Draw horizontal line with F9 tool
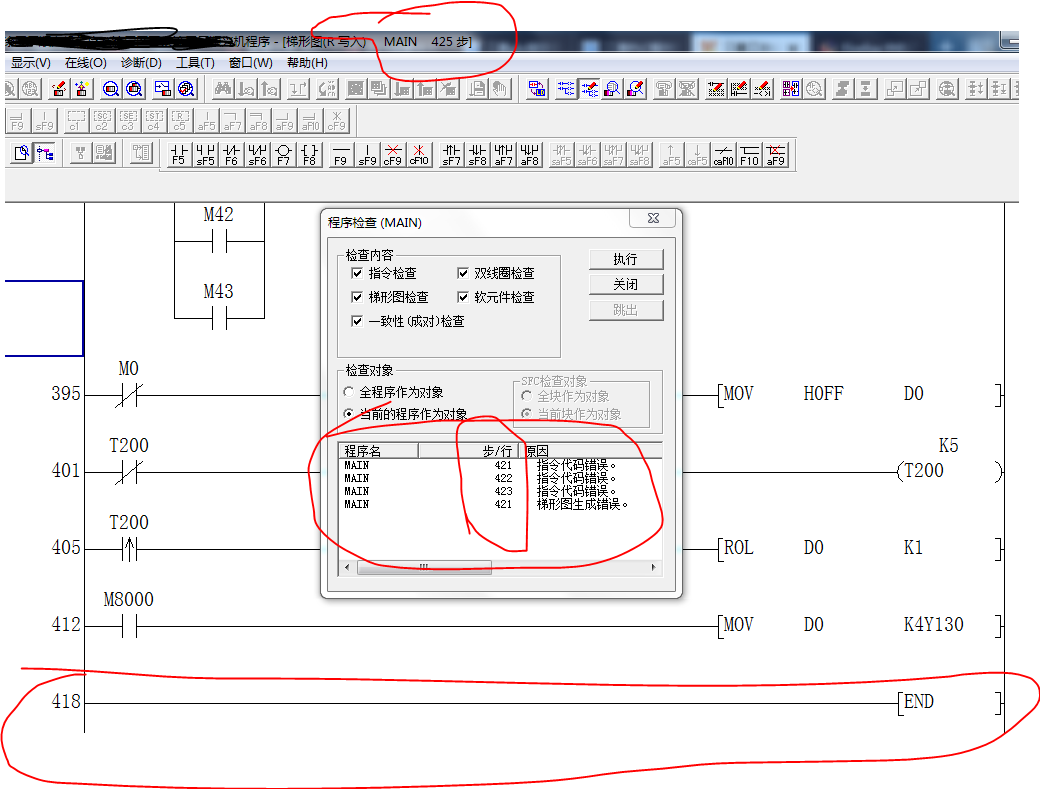 [x=341, y=153]
